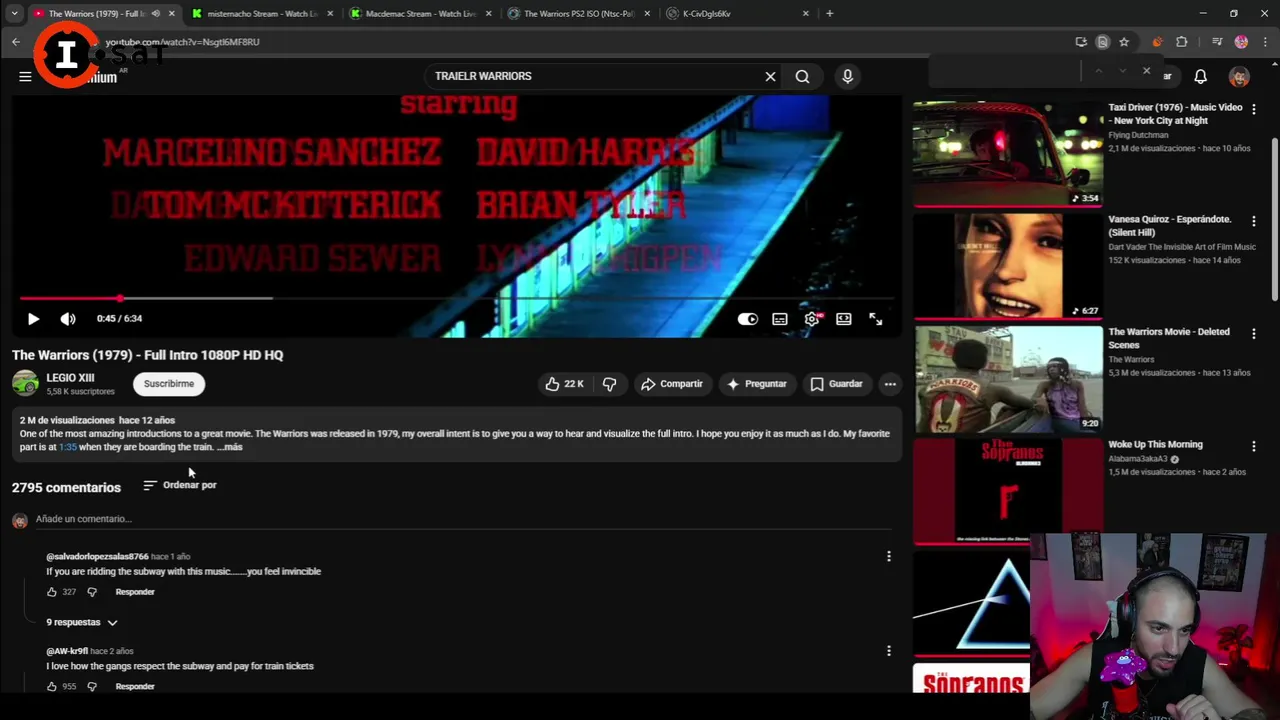Mute the video volume

click(68, 319)
